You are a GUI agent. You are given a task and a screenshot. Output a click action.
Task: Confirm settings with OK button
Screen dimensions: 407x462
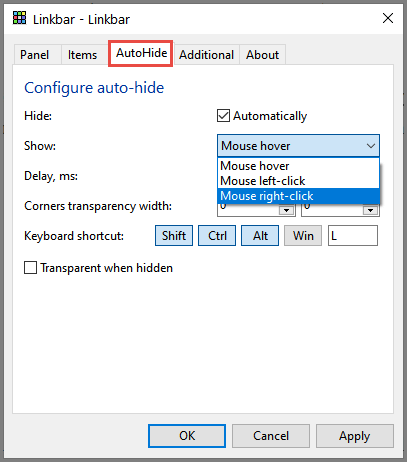(x=187, y=436)
